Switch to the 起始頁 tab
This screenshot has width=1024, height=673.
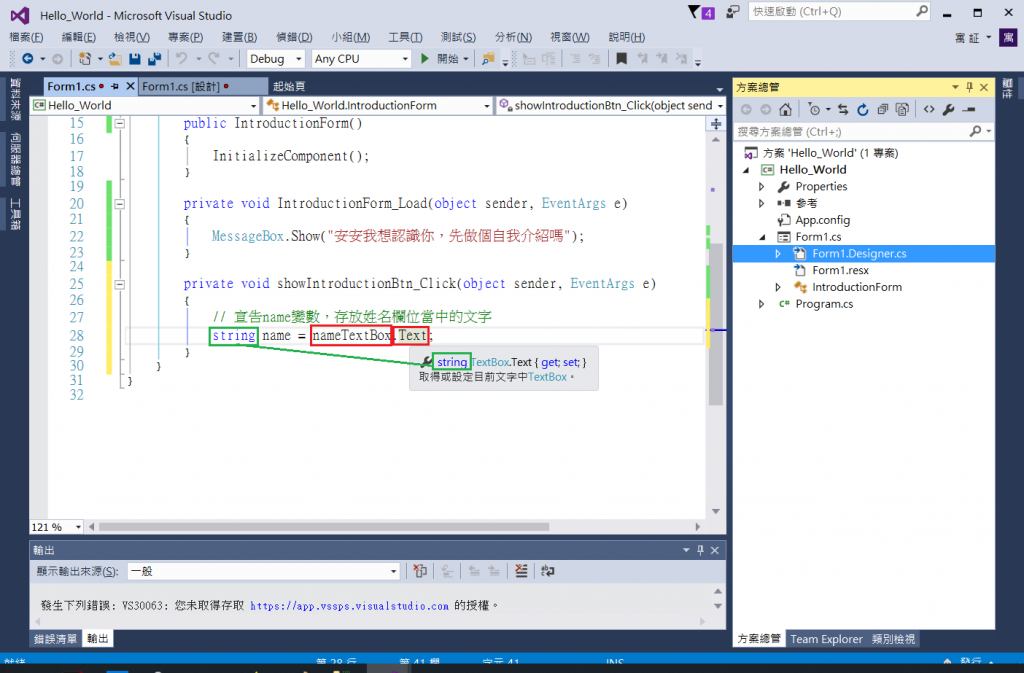point(289,86)
